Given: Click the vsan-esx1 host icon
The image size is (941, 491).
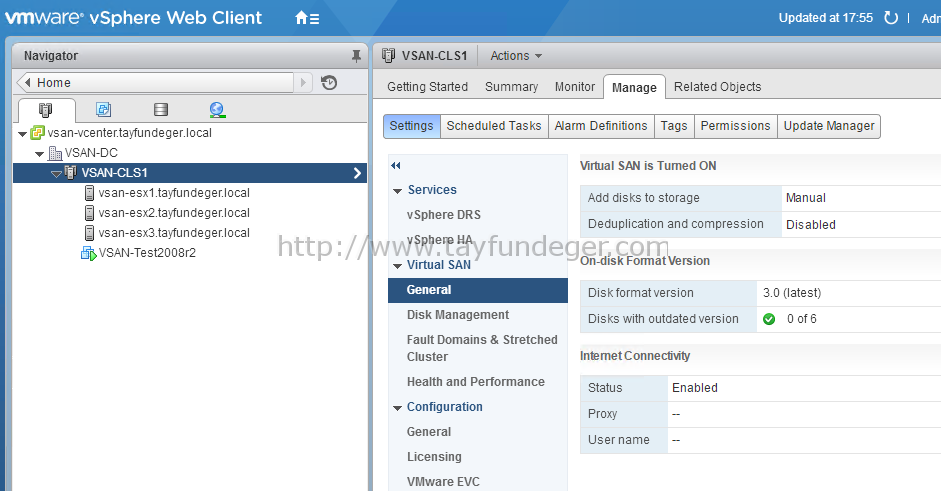Looking at the screenshot, I should (89, 193).
